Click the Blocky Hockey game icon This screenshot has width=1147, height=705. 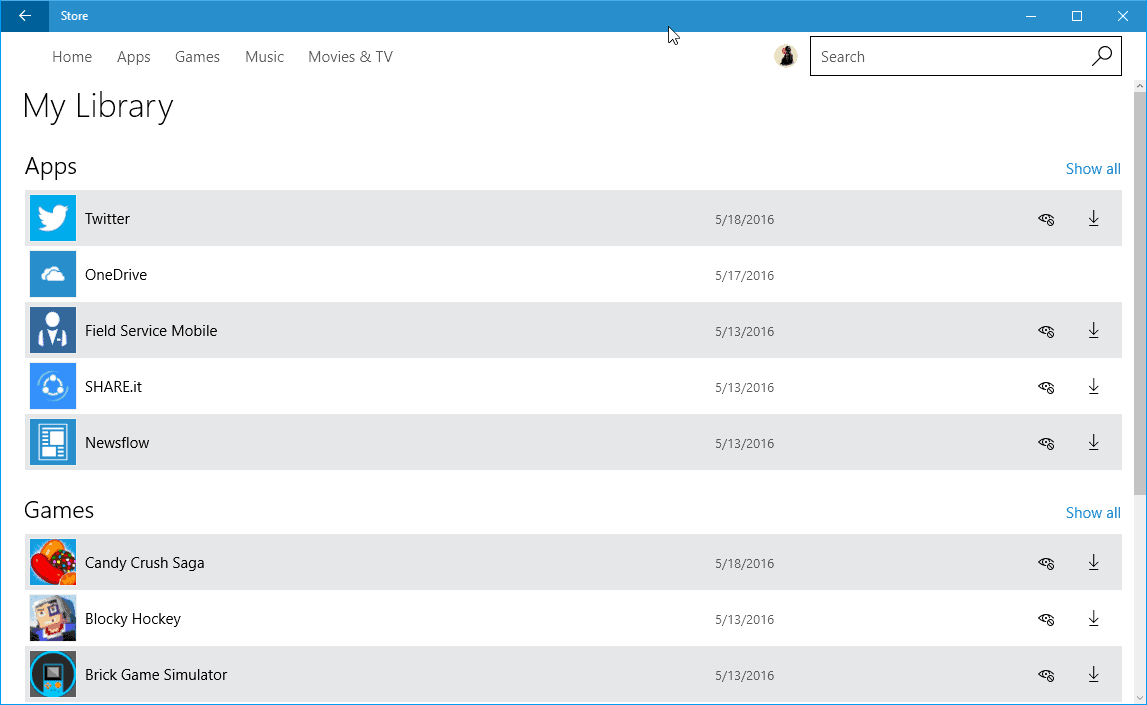[52, 618]
